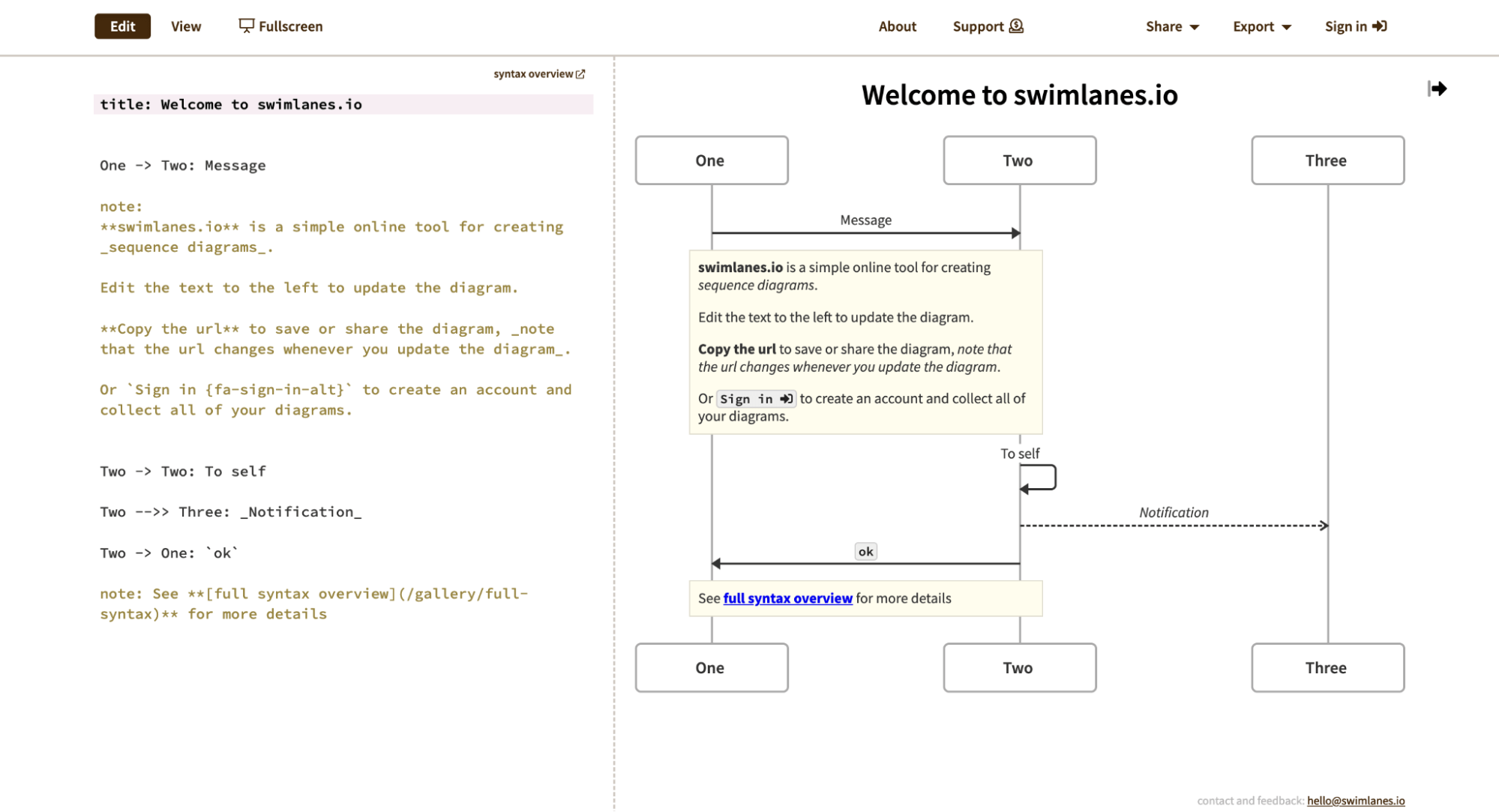Open the Share dropdown
1499x812 pixels.
point(1171,26)
